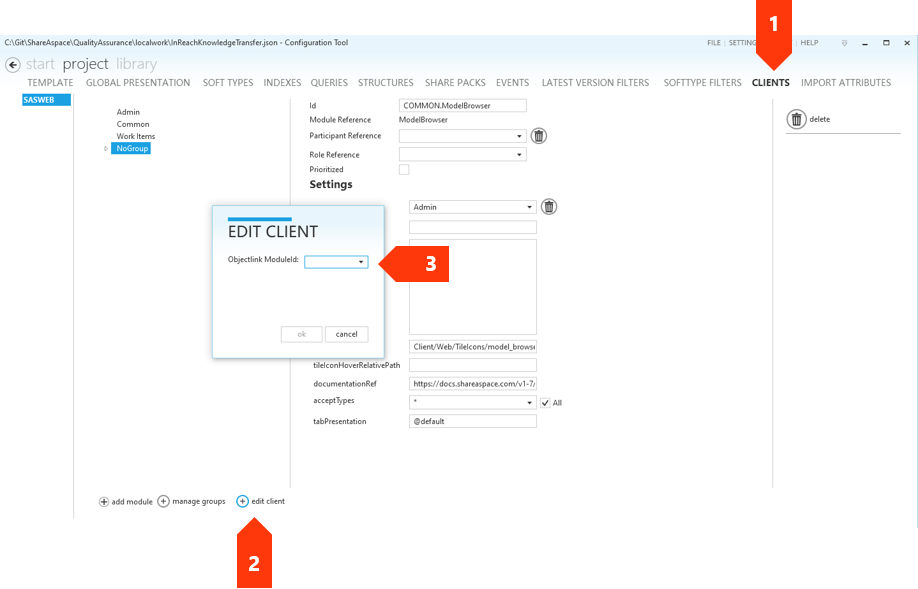Open the SHARE PACKS tab

pos(455,83)
